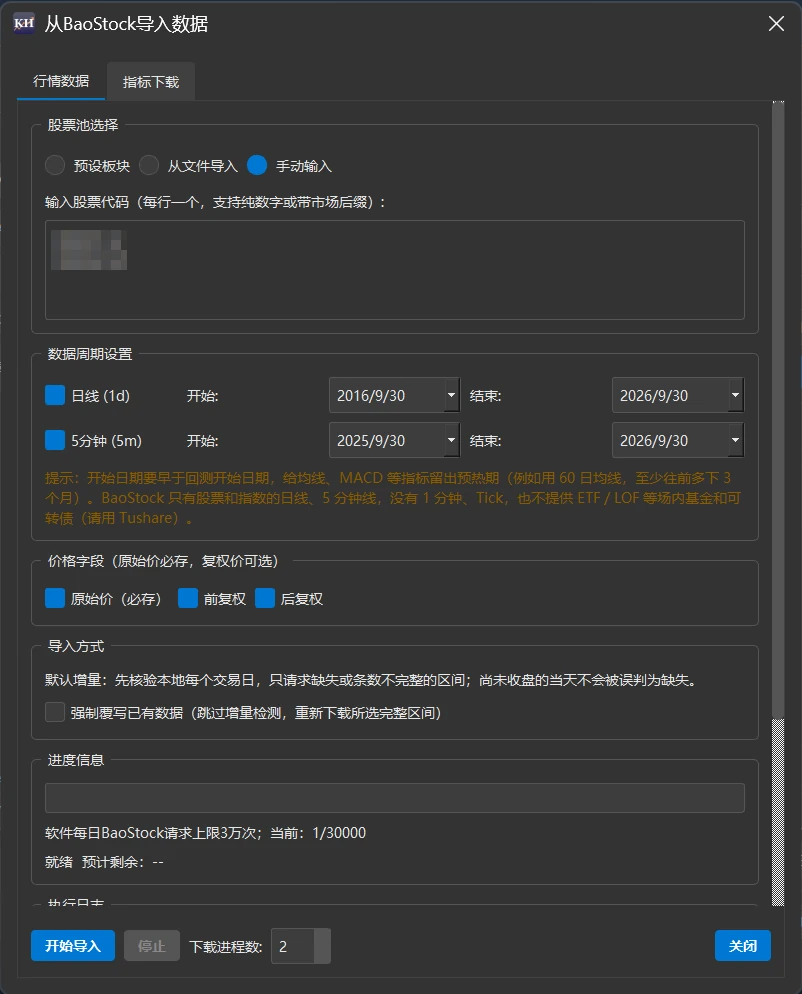Image resolution: width=802 pixels, height=994 pixels.
Task: Click the 下载进程数 label
Action: click(226, 946)
